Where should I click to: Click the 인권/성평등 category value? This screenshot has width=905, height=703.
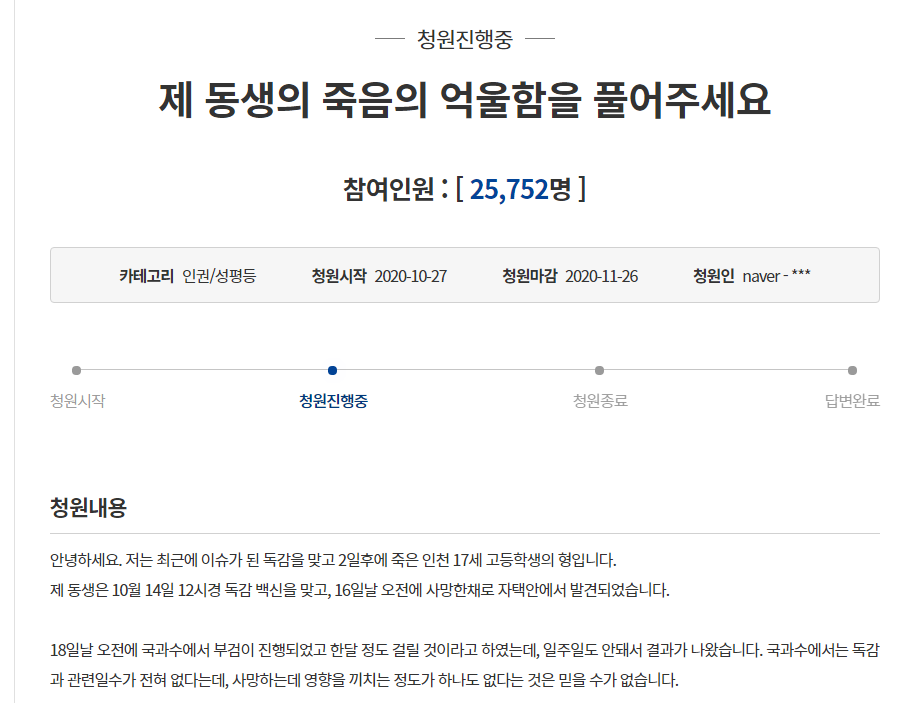click(x=219, y=276)
